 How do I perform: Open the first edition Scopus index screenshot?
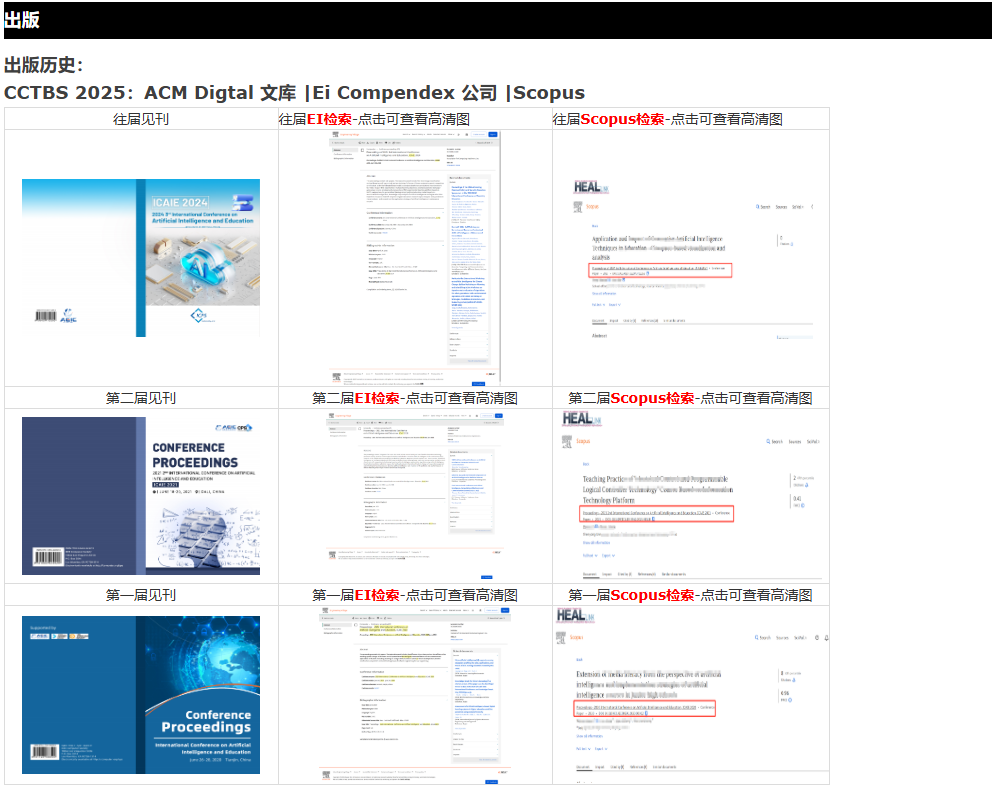coord(691,694)
